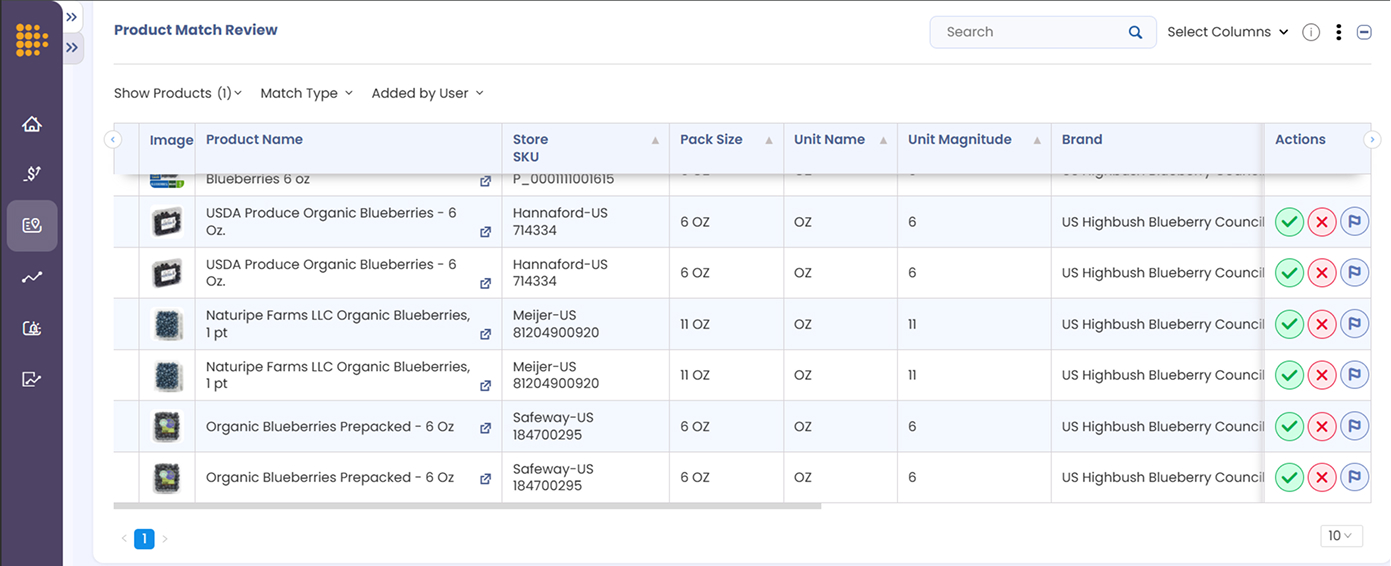This screenshot has width=1391, height=566.
Task: Collapse the panel with the minus icon
Action: coord(1364,32)
